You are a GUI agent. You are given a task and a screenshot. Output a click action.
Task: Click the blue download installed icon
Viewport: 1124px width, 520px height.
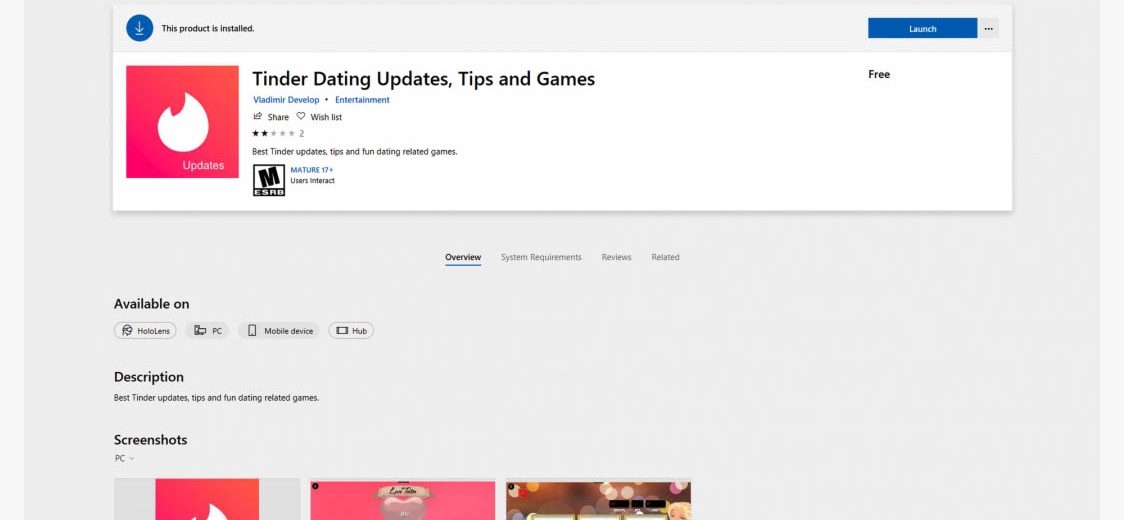click(x=139, y=28)
